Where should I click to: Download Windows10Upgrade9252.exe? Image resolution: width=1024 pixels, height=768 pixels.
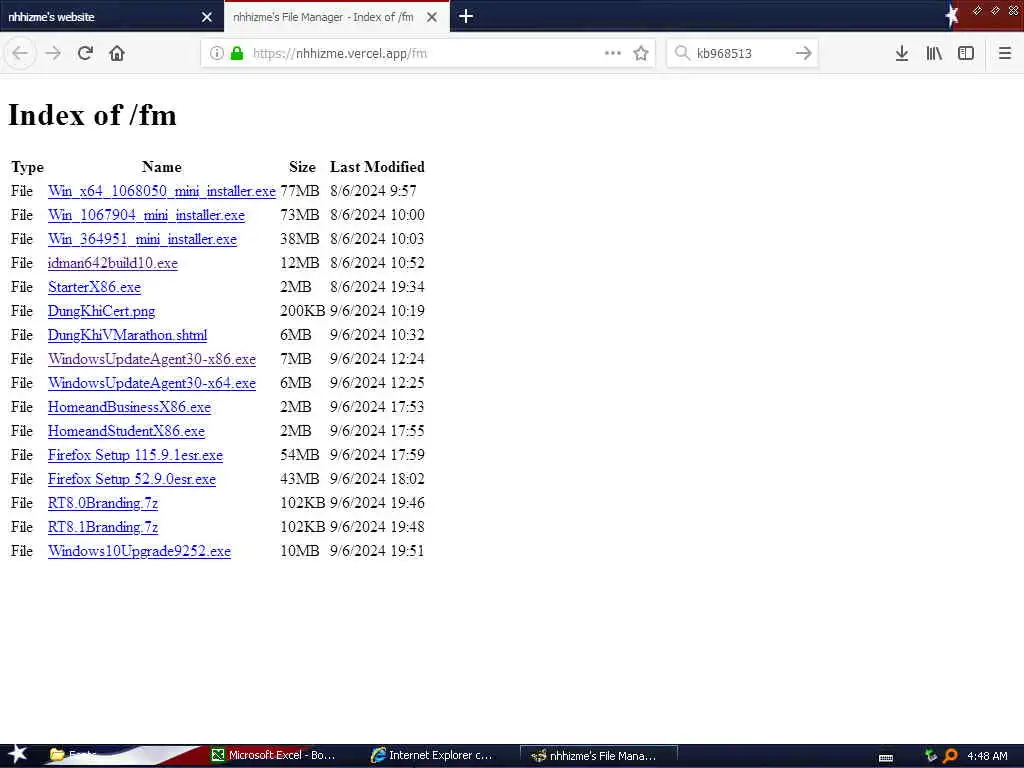pyautogui.click(x=139, y=551)
